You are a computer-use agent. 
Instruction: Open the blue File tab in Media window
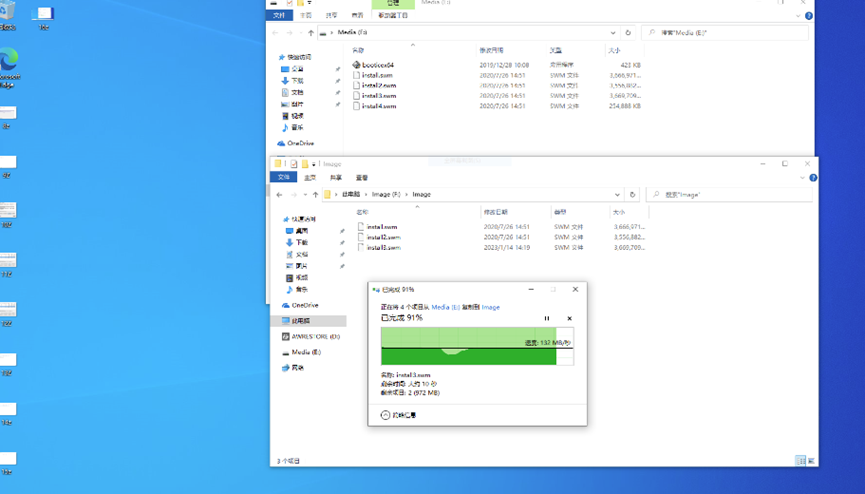point(279,15)
